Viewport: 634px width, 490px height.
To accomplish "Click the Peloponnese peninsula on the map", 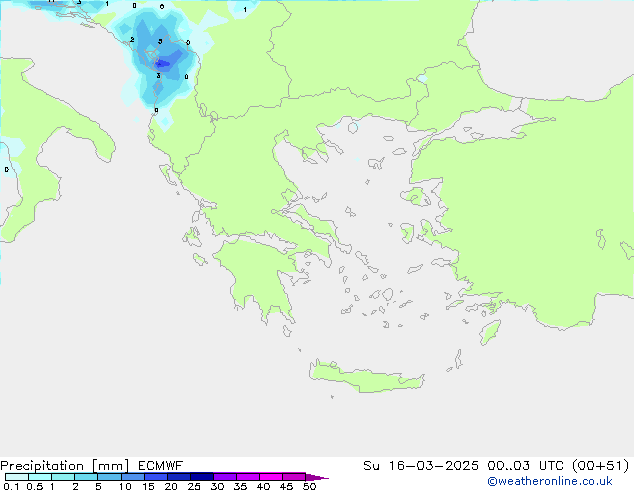I will click(259, 275).
